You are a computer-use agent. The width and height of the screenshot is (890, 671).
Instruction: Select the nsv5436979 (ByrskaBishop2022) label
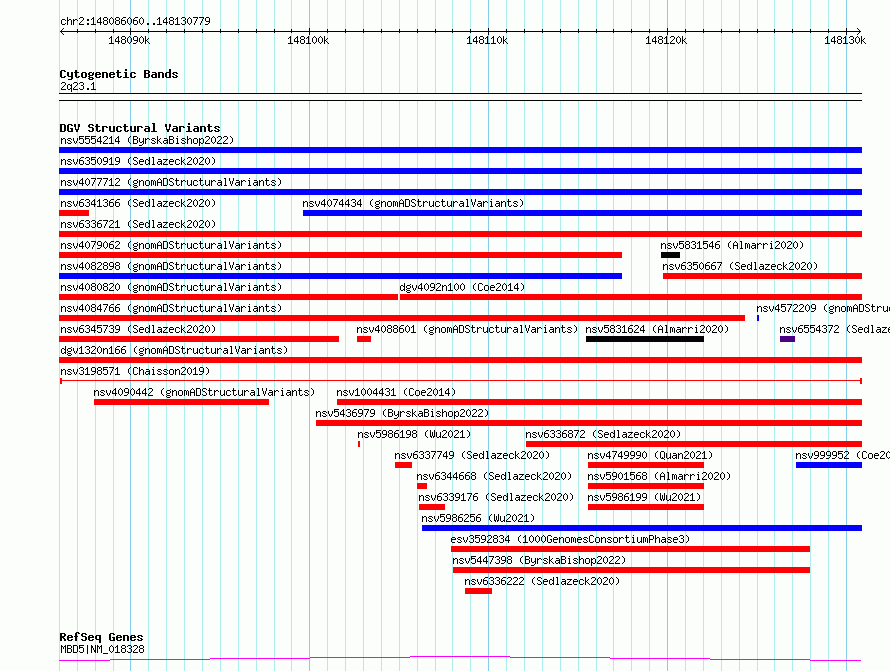402,413
